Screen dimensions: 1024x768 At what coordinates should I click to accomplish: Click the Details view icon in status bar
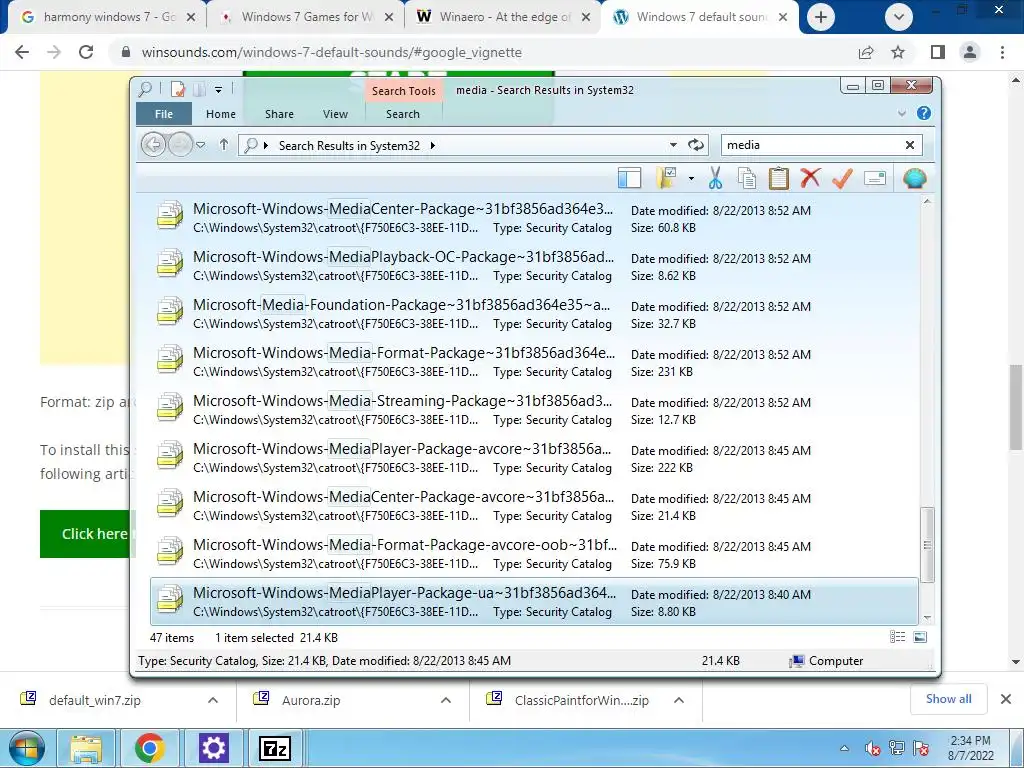(x=897, y=637)
